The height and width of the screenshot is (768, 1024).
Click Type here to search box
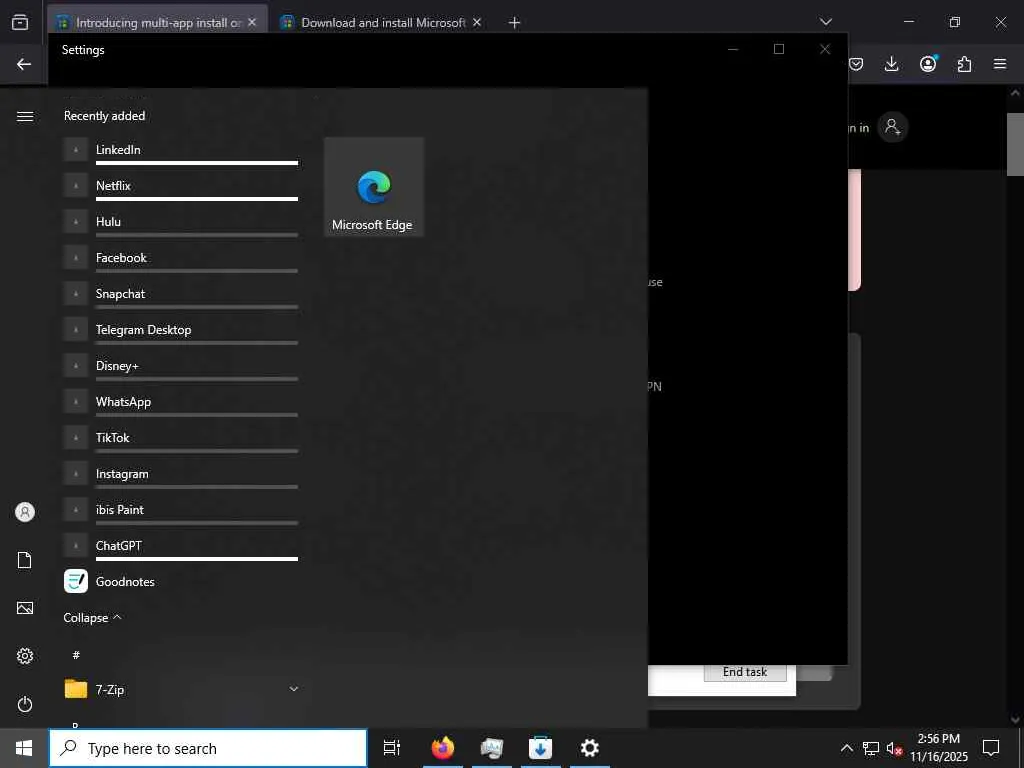[x=208, y=748]
